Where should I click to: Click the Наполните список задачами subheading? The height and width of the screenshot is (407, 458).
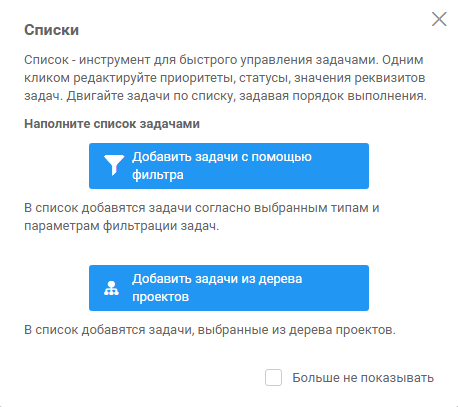(112, 124)
